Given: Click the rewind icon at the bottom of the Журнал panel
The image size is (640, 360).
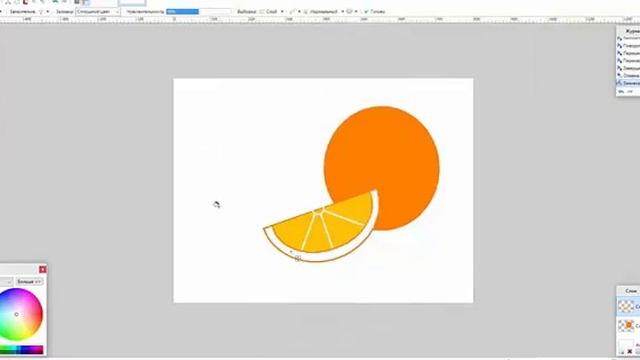Looking at the screenshot, I should [621, 91].
